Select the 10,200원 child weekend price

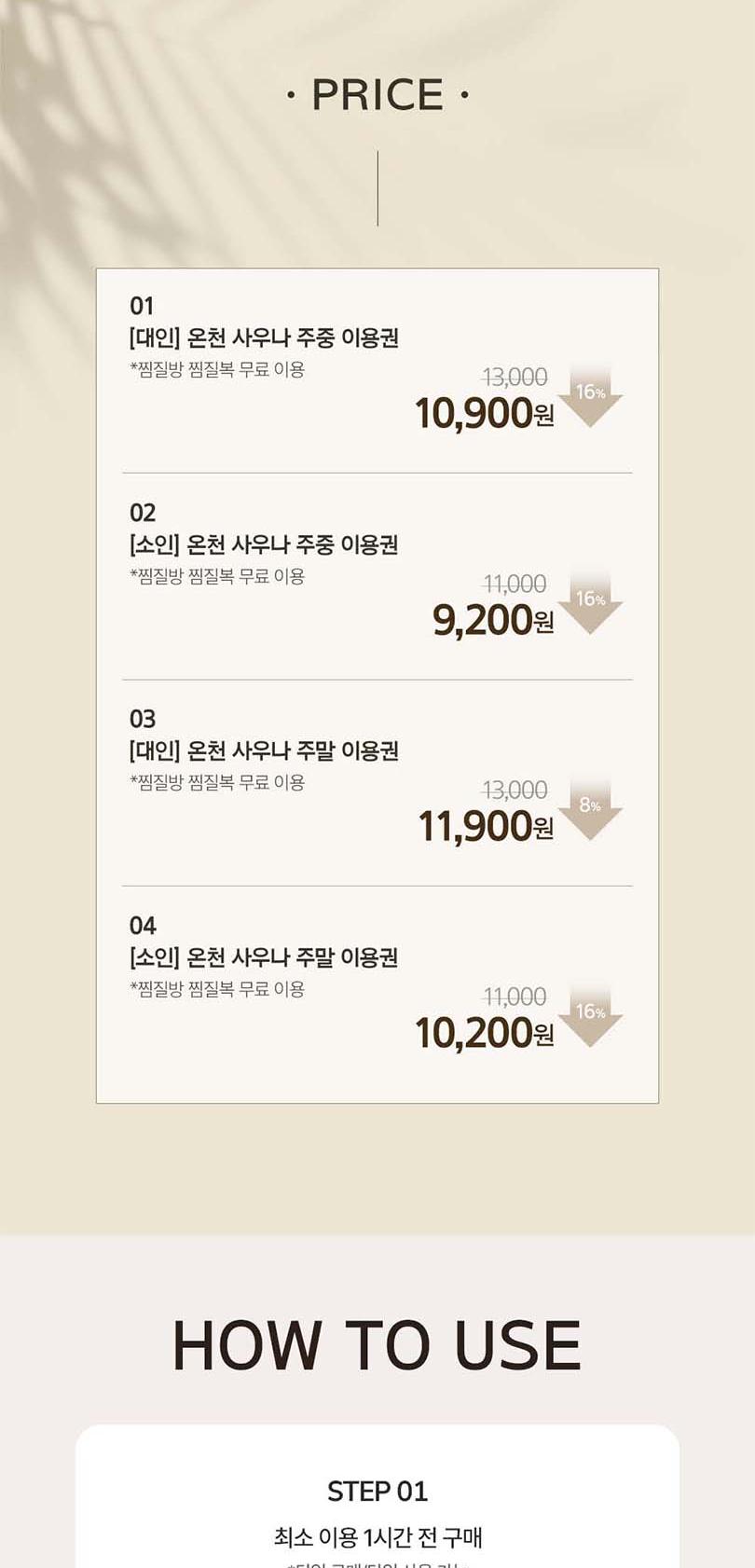484,1033
